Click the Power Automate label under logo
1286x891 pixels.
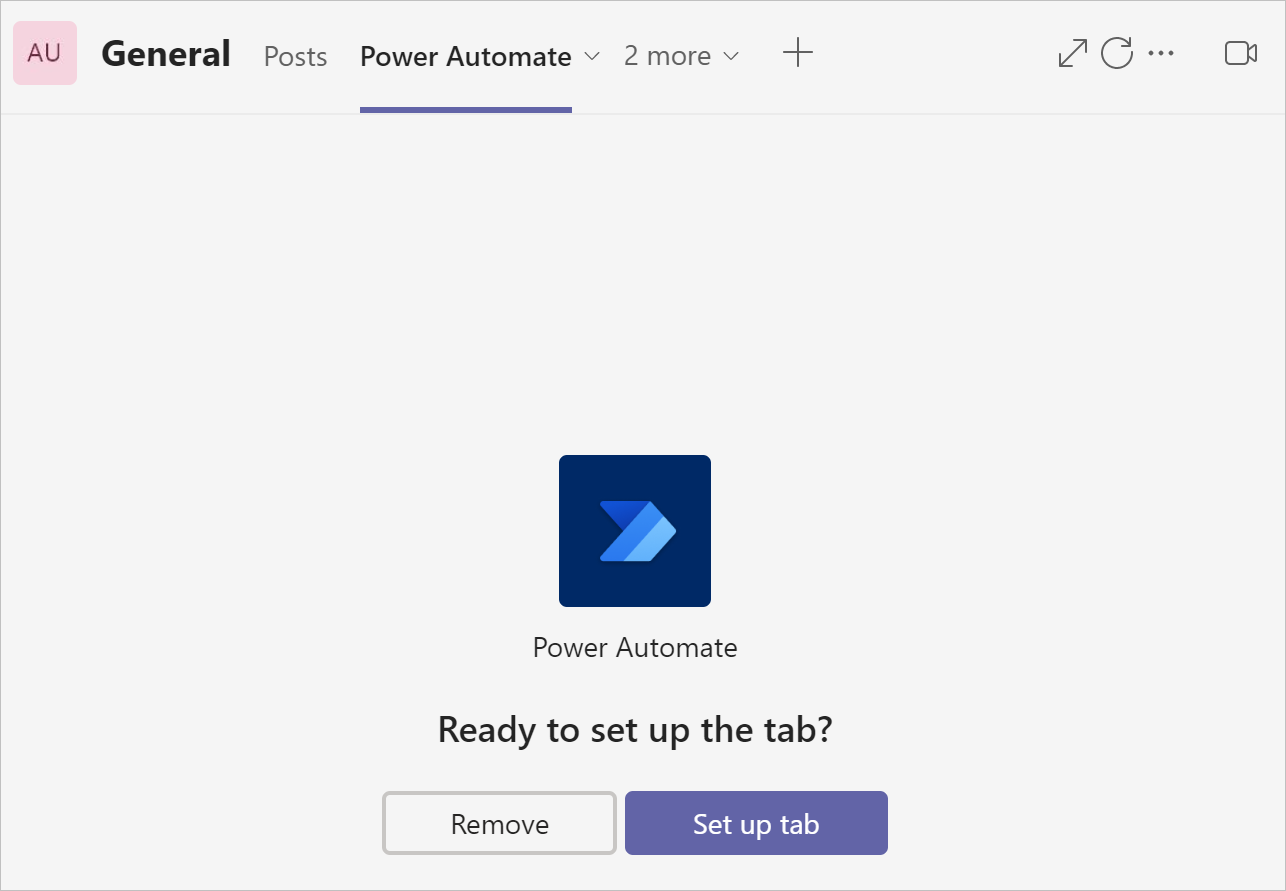[635, 648]
